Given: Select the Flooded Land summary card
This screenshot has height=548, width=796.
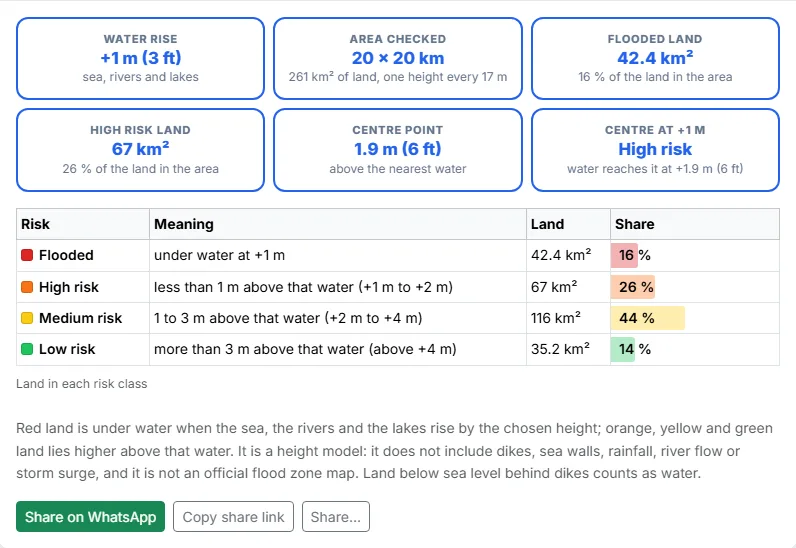Looking at the screenshot, I should (655, 58).
